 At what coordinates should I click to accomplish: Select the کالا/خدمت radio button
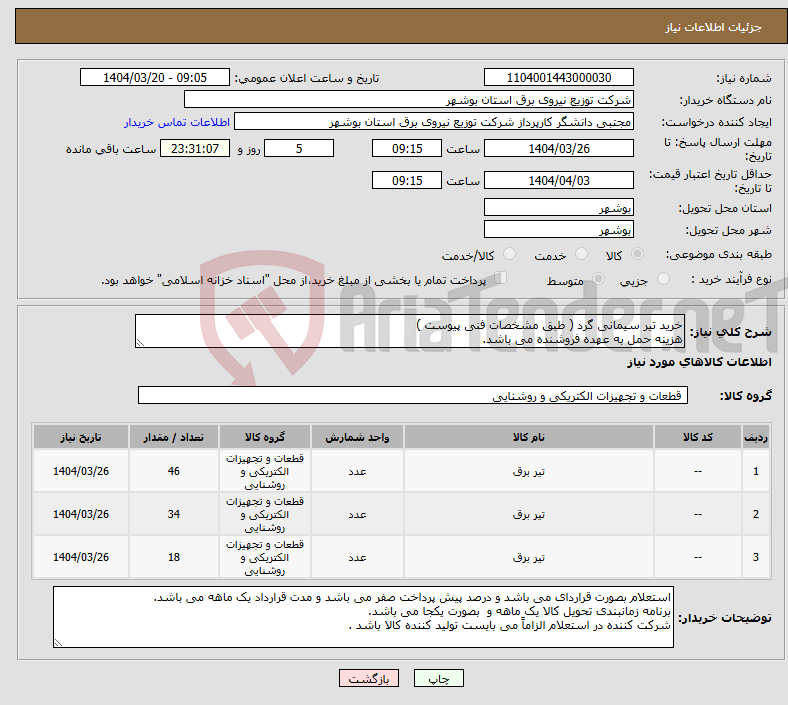[x=510, y=254]
